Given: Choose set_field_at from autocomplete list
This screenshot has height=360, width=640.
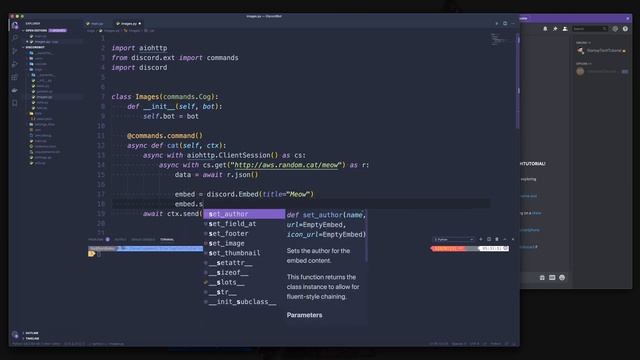Looking at the screenshot, I should [244, 224].
